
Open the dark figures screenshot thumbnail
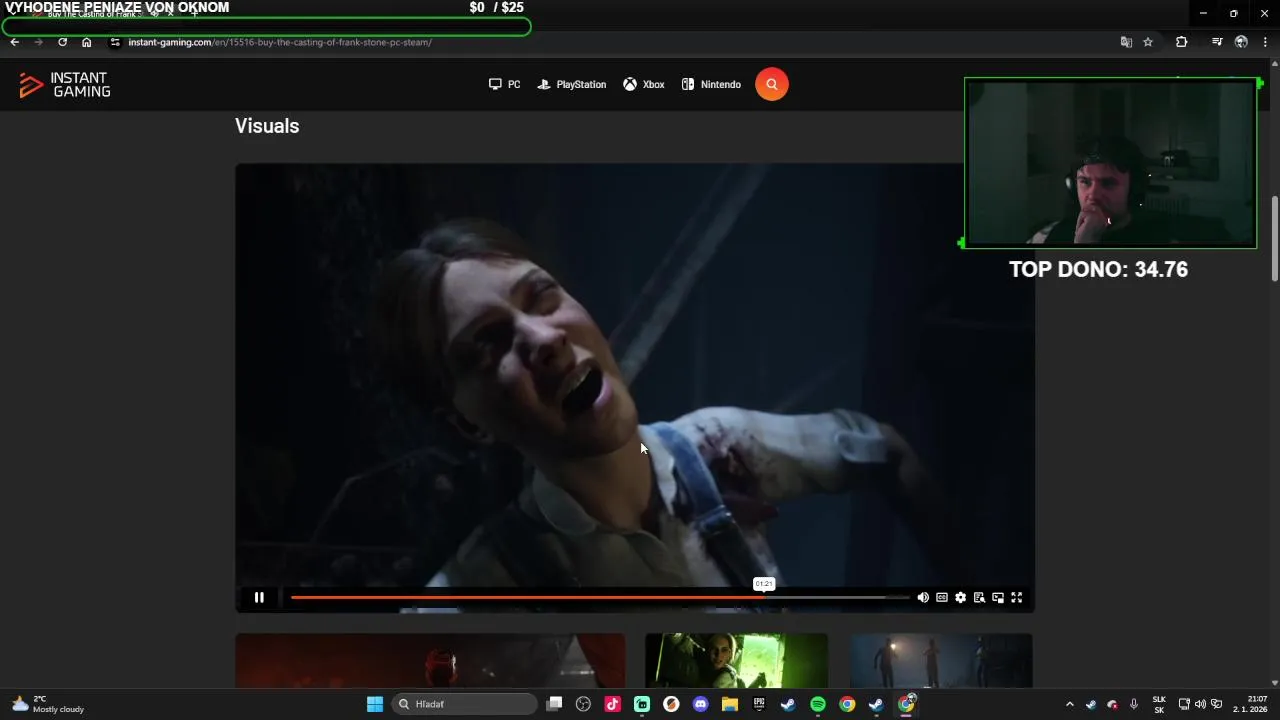(941, 660)
